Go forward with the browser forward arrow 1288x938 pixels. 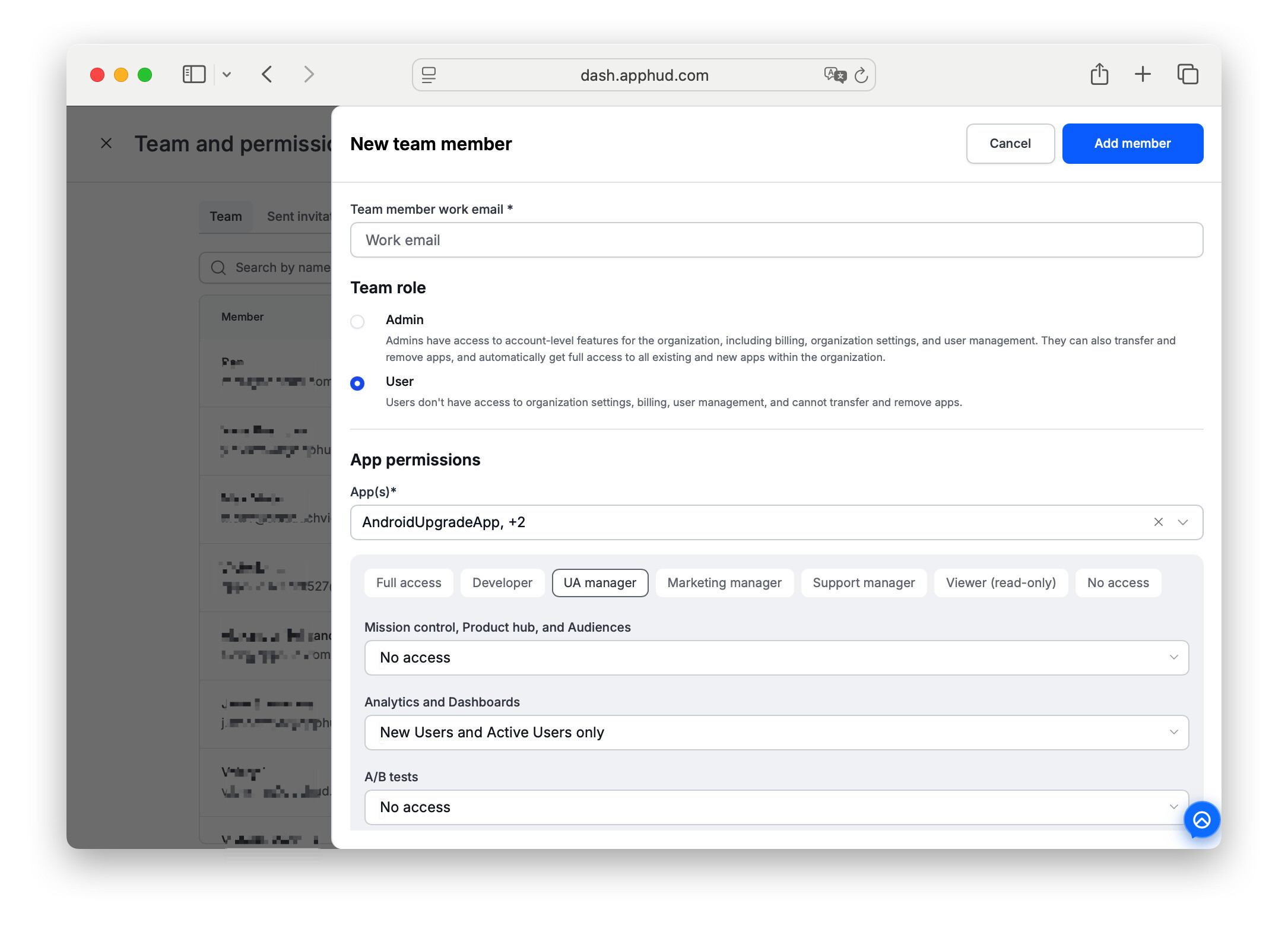tap(309, 75)
